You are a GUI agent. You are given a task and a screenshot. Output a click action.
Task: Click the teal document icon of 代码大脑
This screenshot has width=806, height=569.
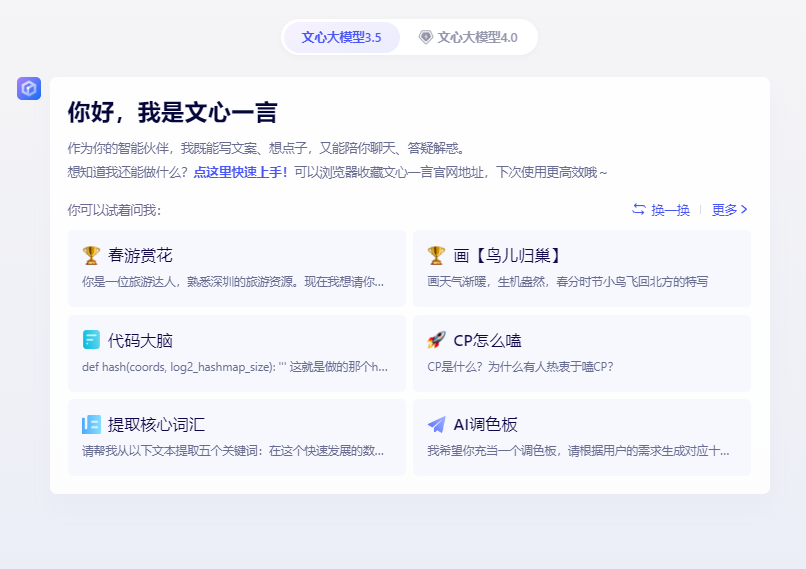click(x=91, y=340)
